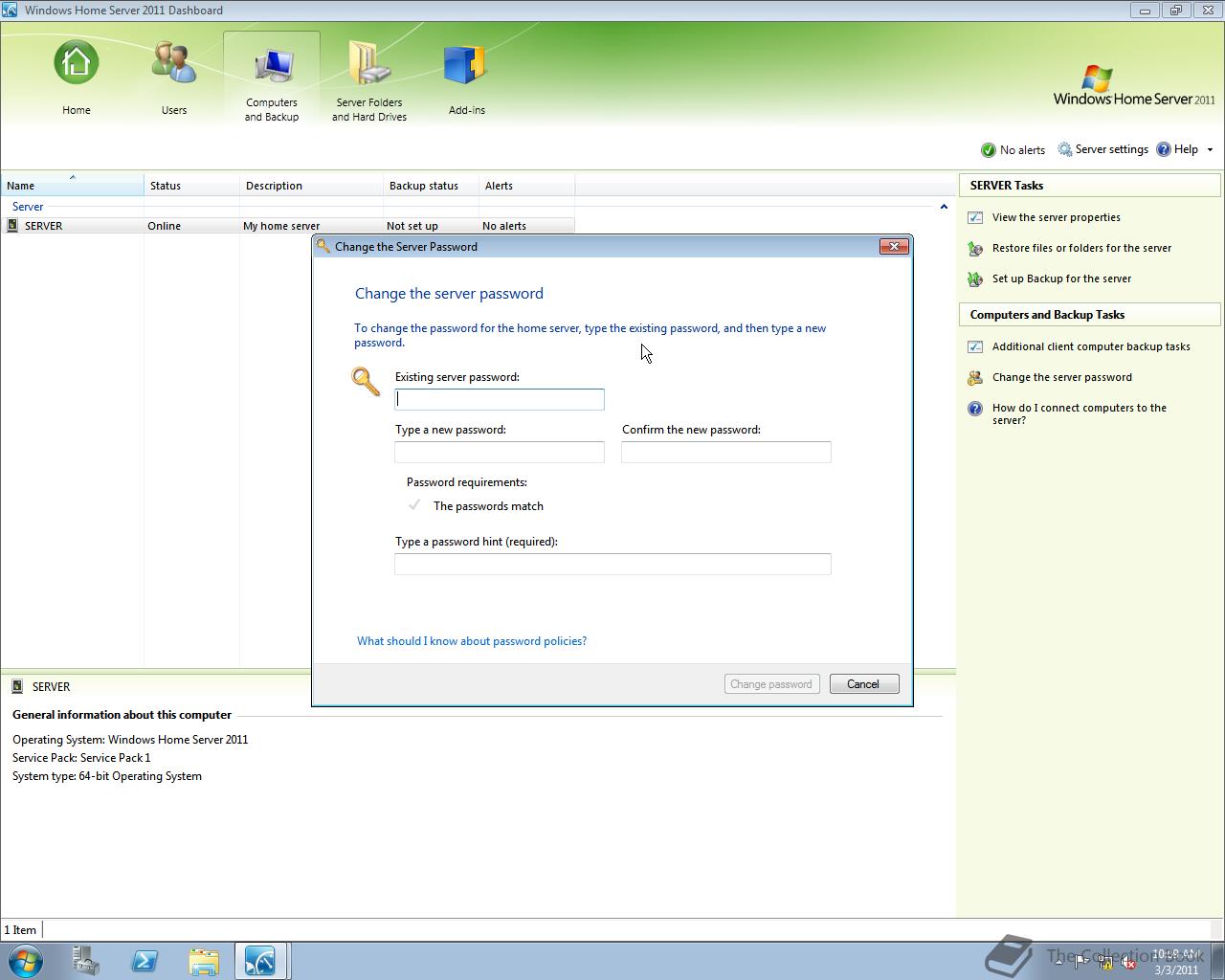Click the No alerts green check icon
The image size is (1225, 980).
pyautogui.click(x=989, y=150)
